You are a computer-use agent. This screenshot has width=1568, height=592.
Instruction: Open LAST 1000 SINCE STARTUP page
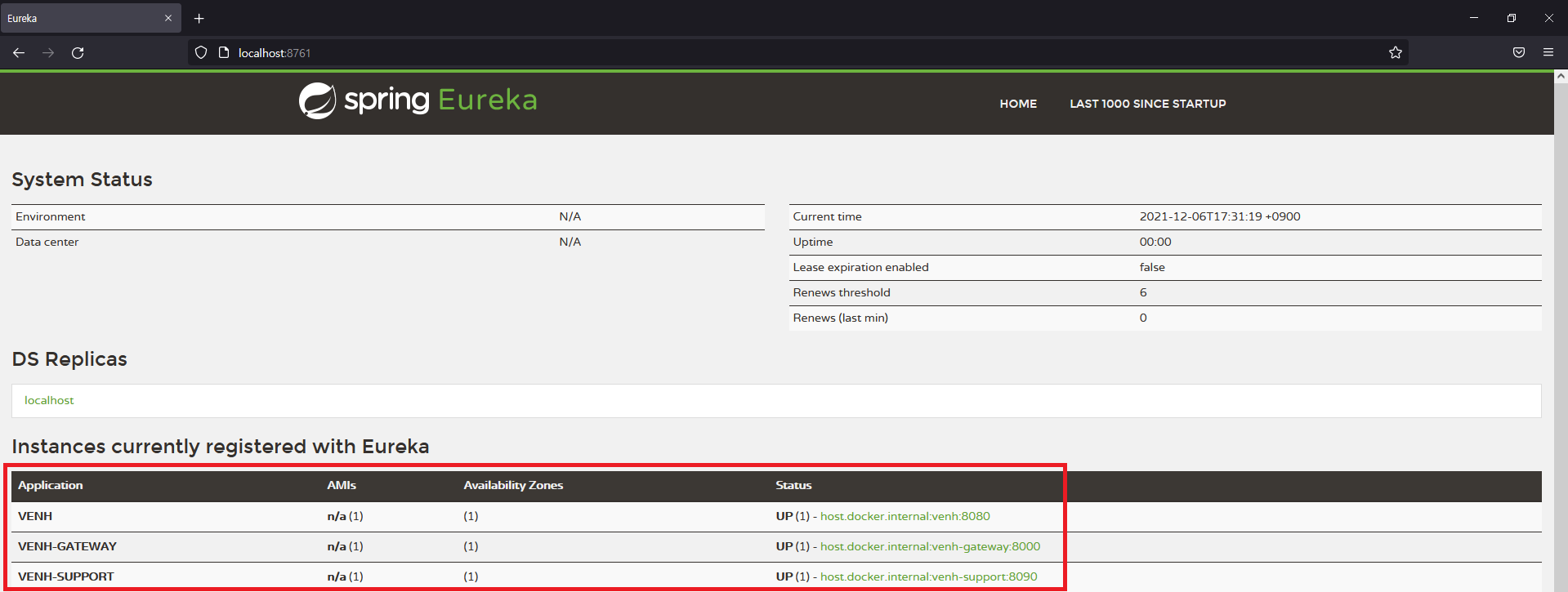click(x=1148, y=104)
